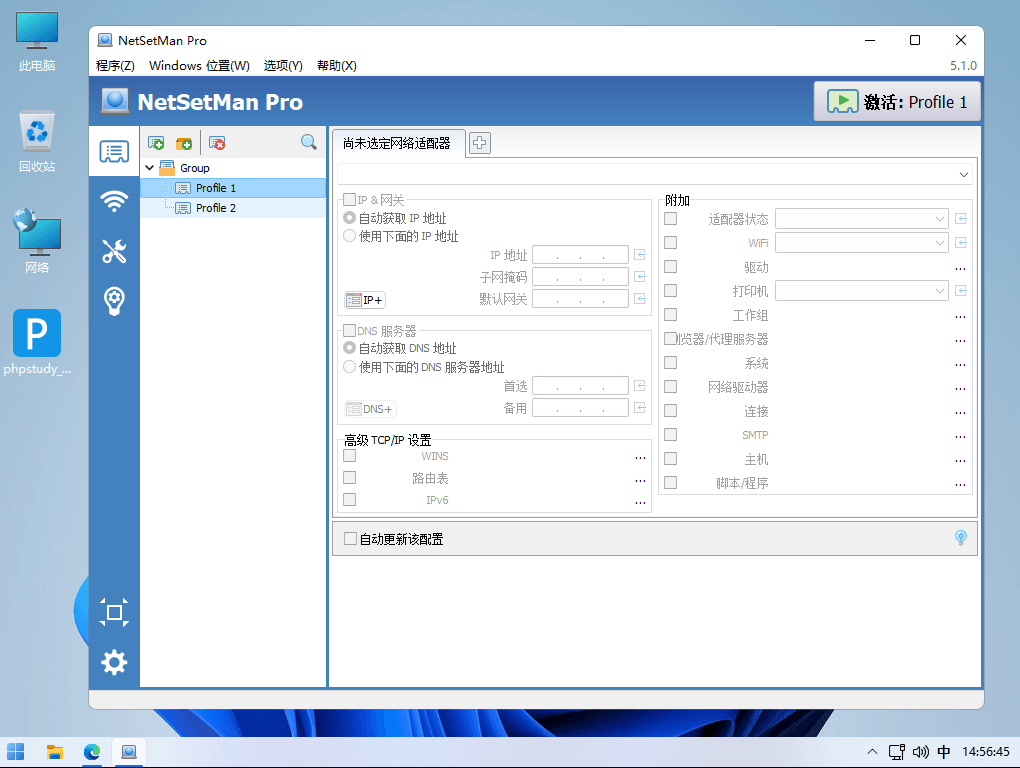
Task: Select Profile 1 in tree
Action: [x=216, y=188]
